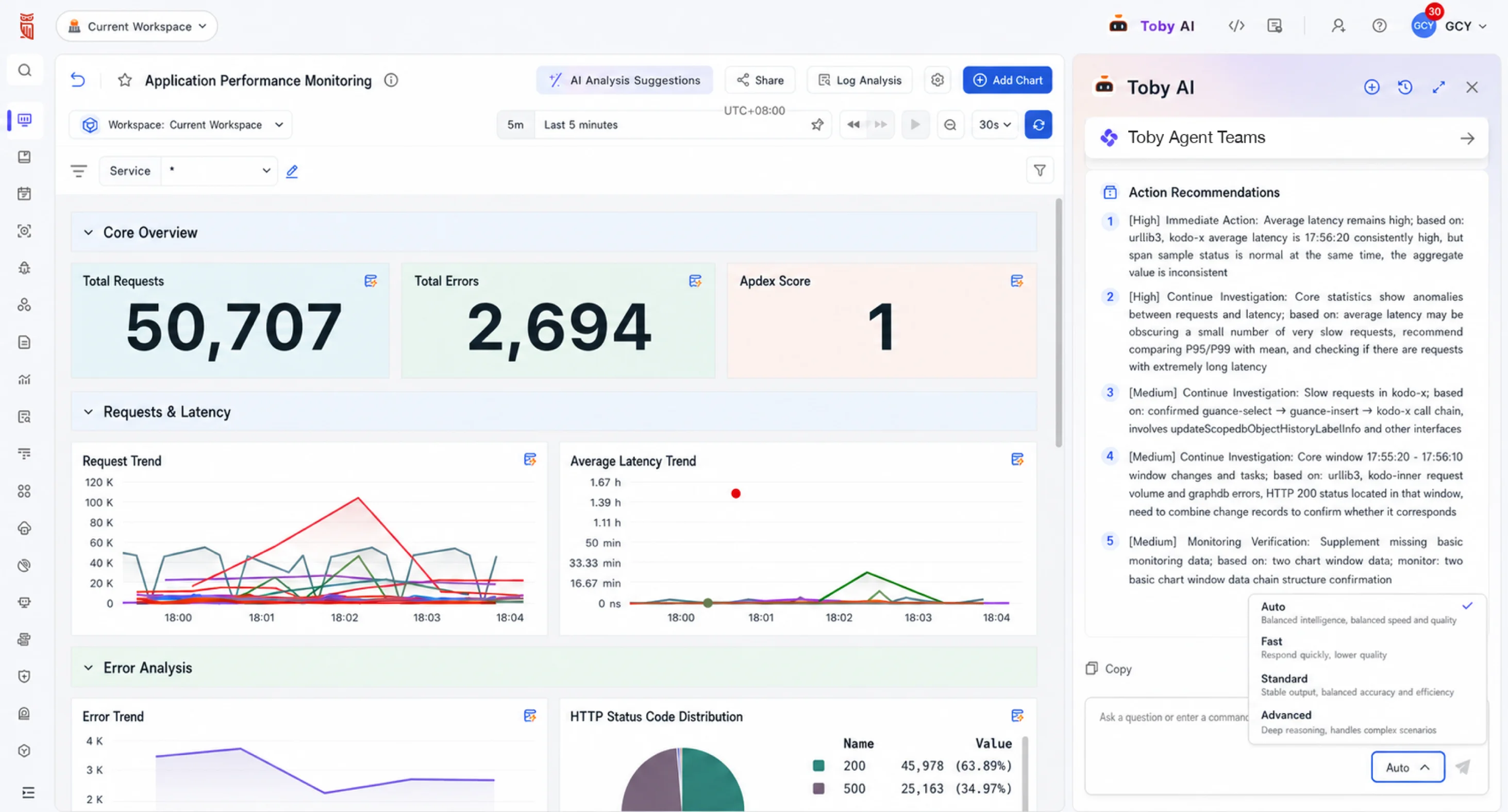Open the Workspace: Current Workspace selector
Image resolution: width=1508 pixels, height=812 pixels.
tap(181, 125)
